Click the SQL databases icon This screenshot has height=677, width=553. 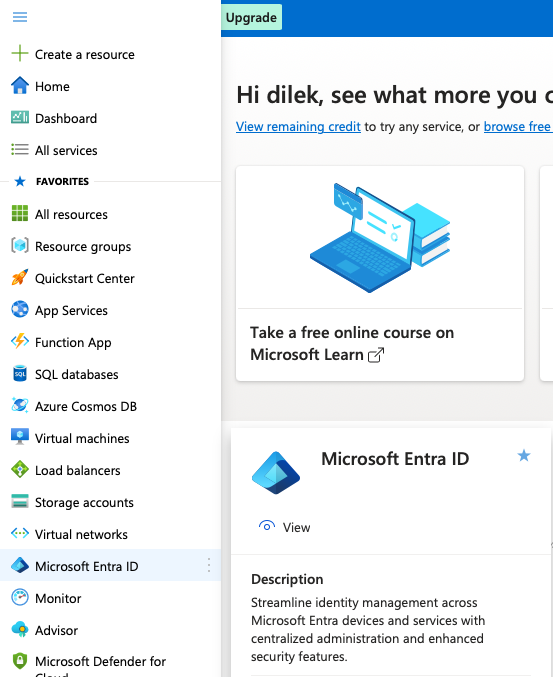tap(20, 374)
